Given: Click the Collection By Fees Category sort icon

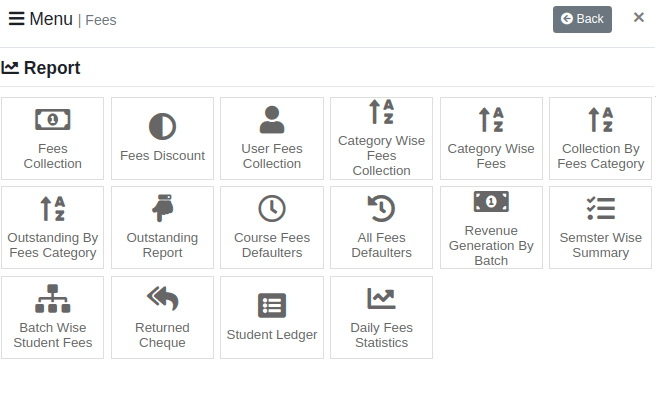Looking at the screenshot, I should pos(601,120).
